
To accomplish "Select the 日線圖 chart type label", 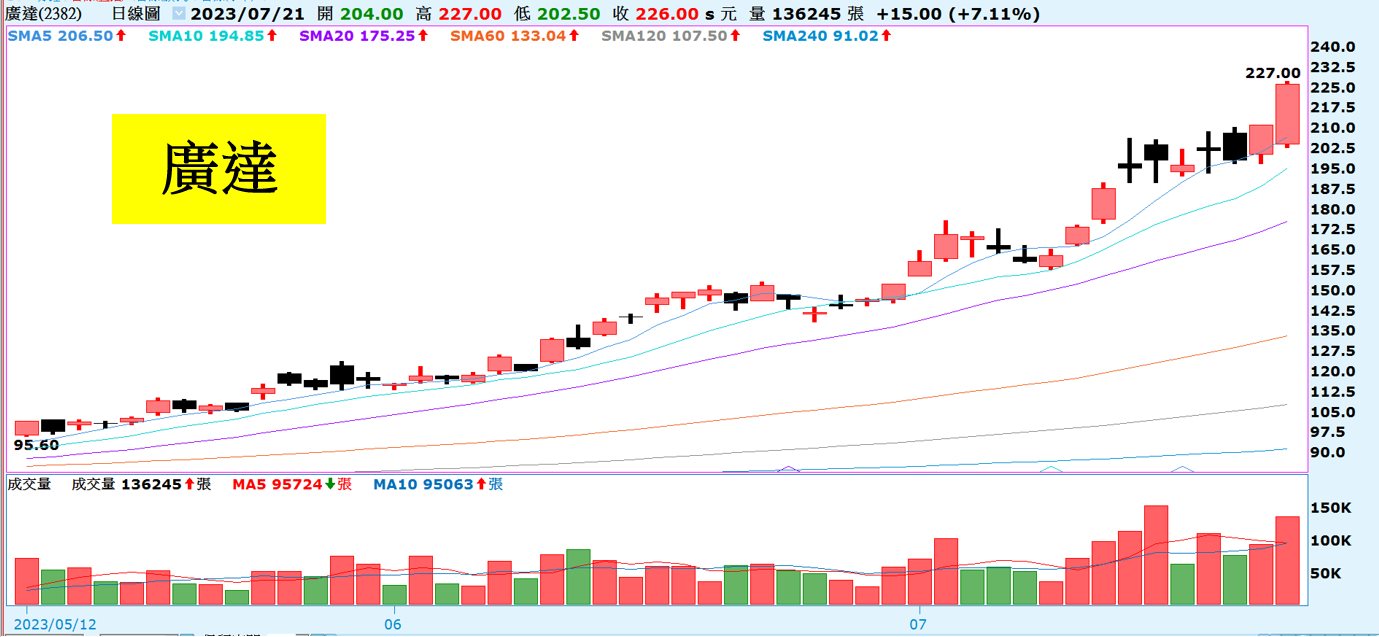I will tap(134, 14).
